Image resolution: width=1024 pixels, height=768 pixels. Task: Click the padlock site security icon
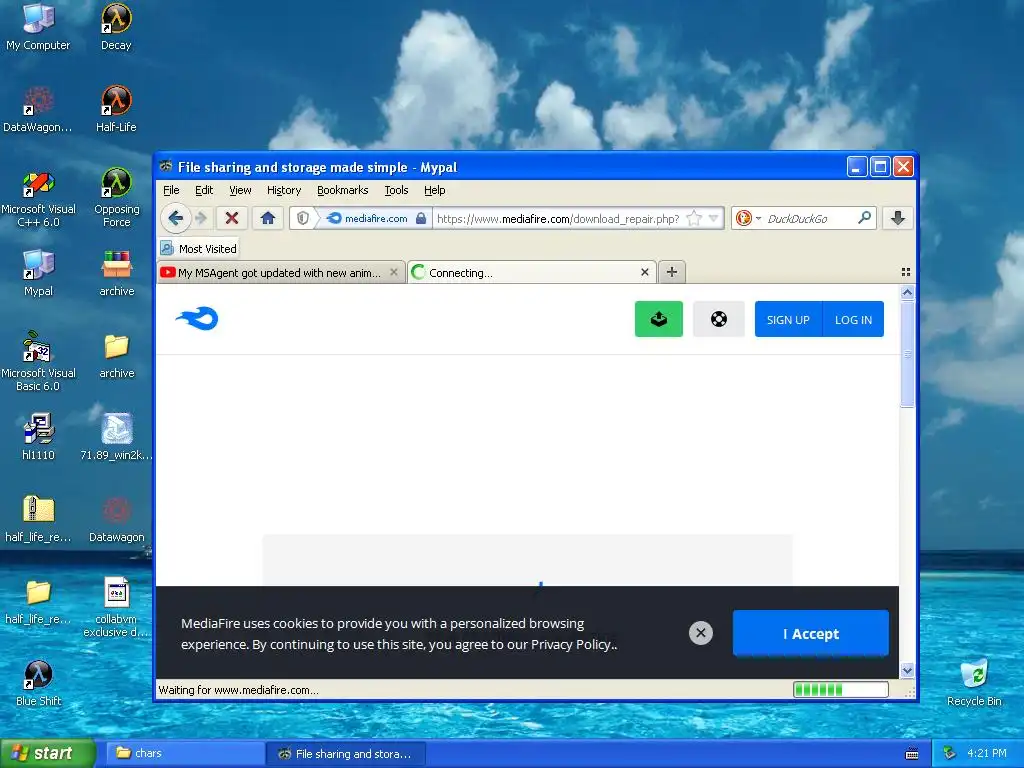tap(421, 218)
